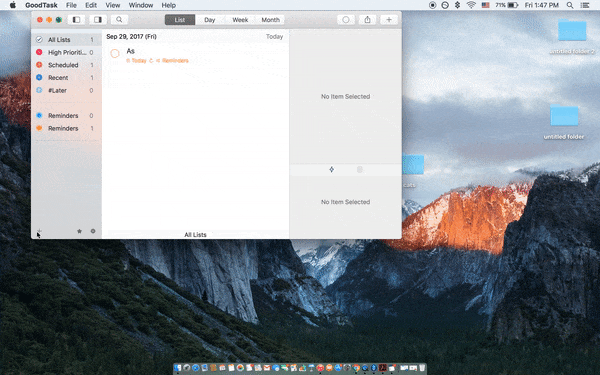The height and width of the screenshot is (375, 600).
Task: Open the Scheduled smart list
Action: (x=66, y=65)
